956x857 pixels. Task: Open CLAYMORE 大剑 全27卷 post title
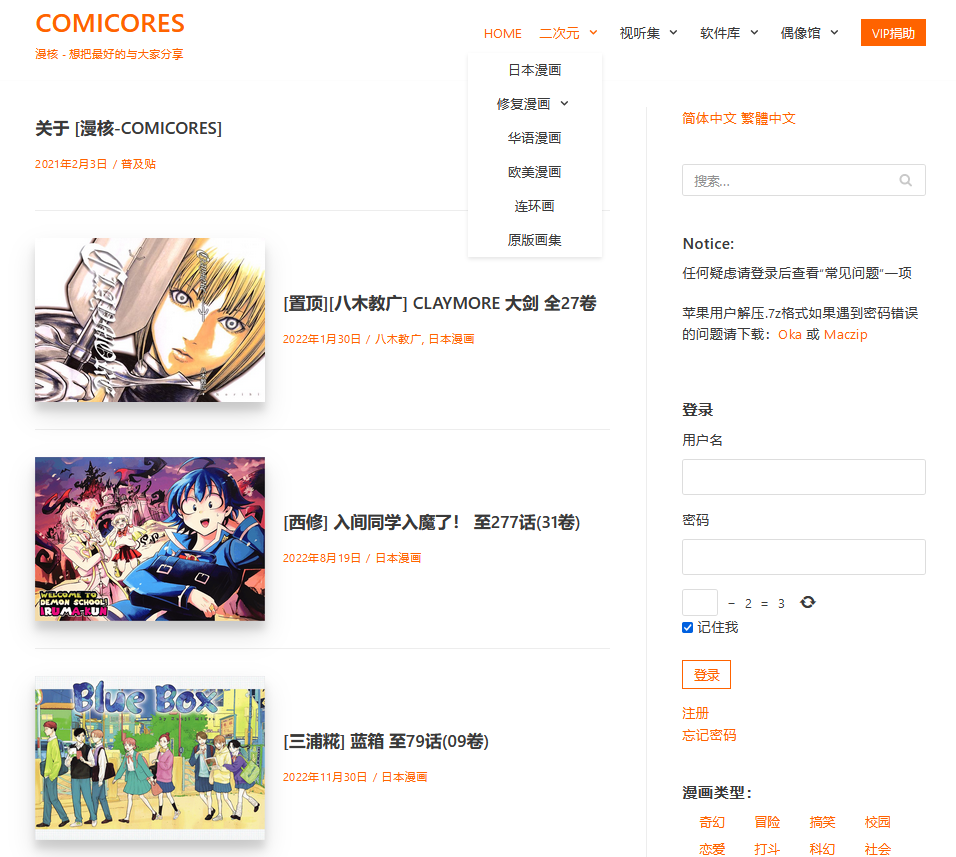[x=440, y=303]
